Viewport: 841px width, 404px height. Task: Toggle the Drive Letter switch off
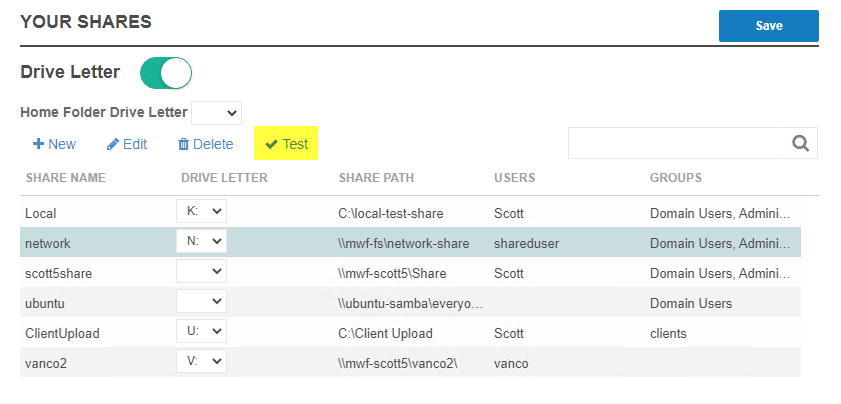165,72
